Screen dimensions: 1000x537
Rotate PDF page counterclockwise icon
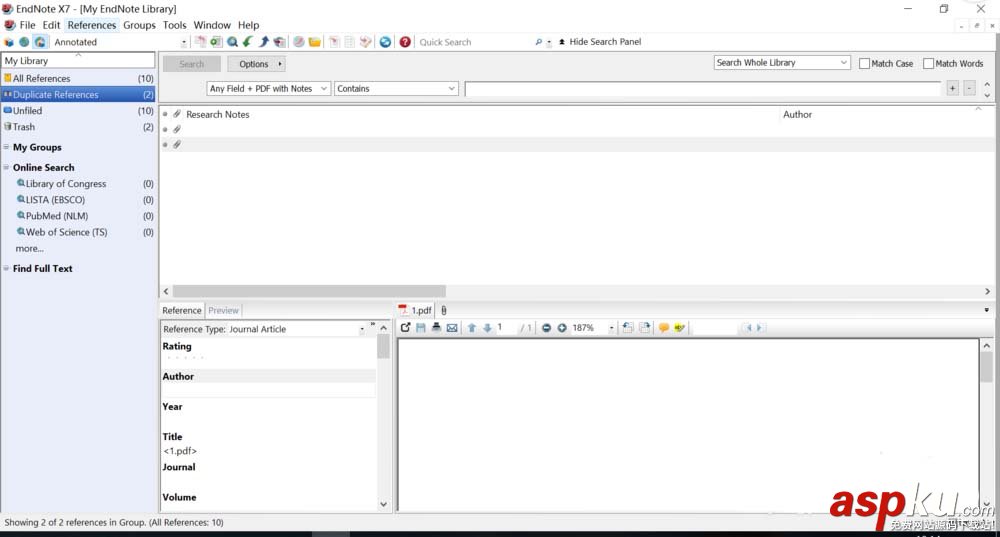(x=628, y=328)
